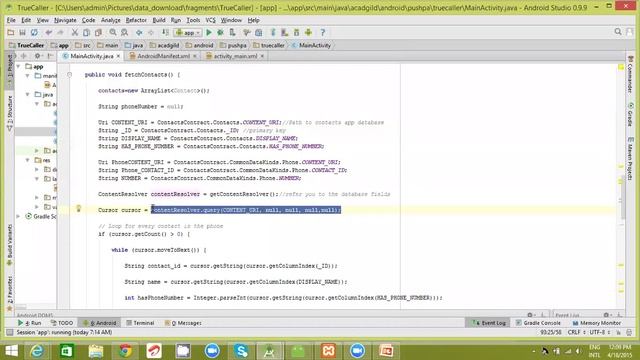Open the app run configuration dropdown

188,32
